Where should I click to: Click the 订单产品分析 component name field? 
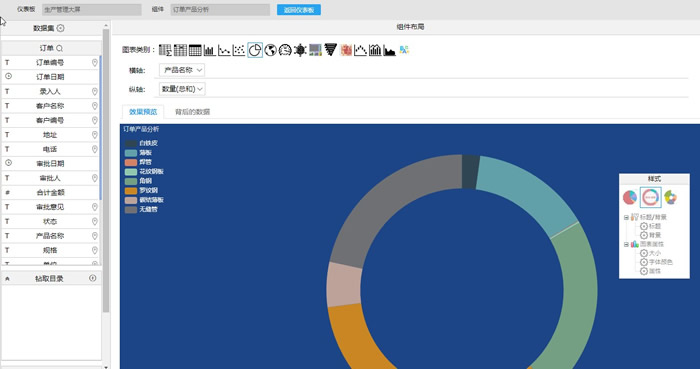pos(220,10)
